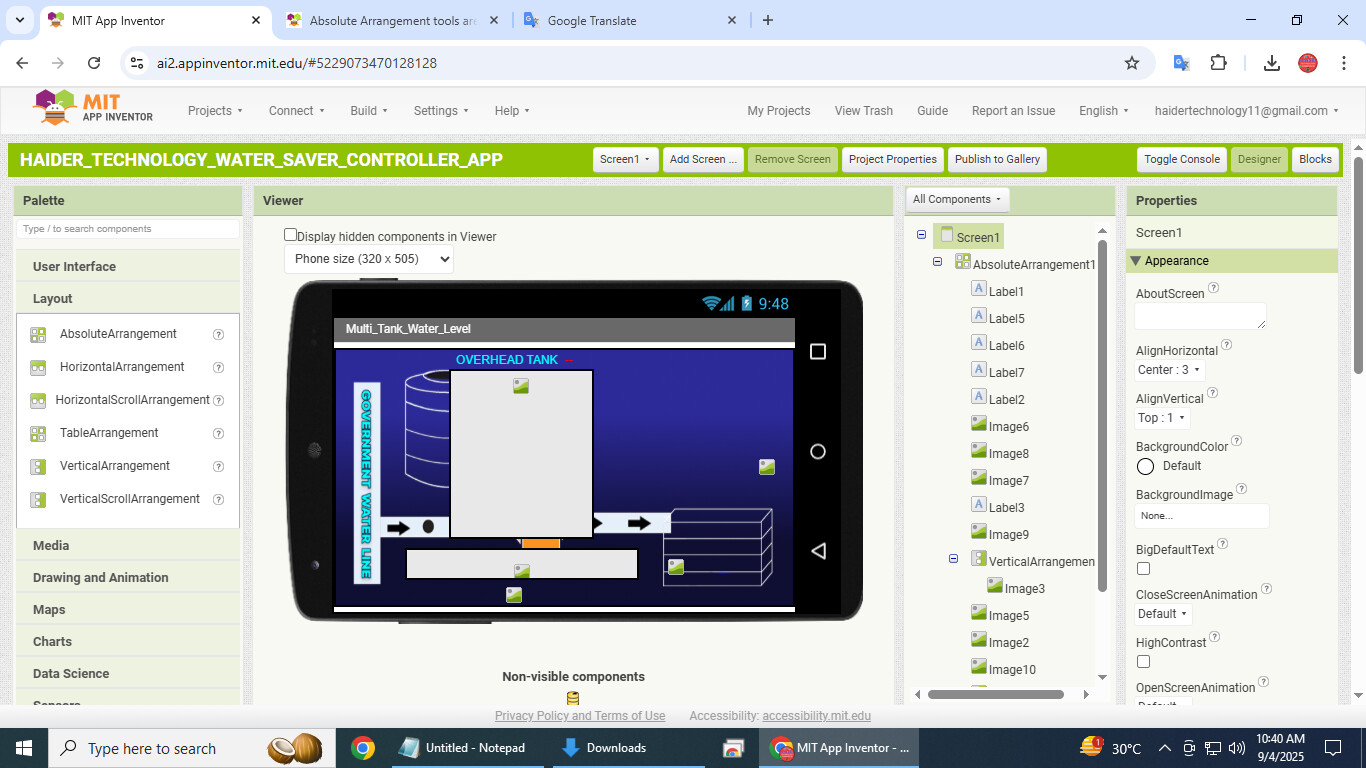
Task: Click the Publish to Gallery button
Action: point(997,159)
